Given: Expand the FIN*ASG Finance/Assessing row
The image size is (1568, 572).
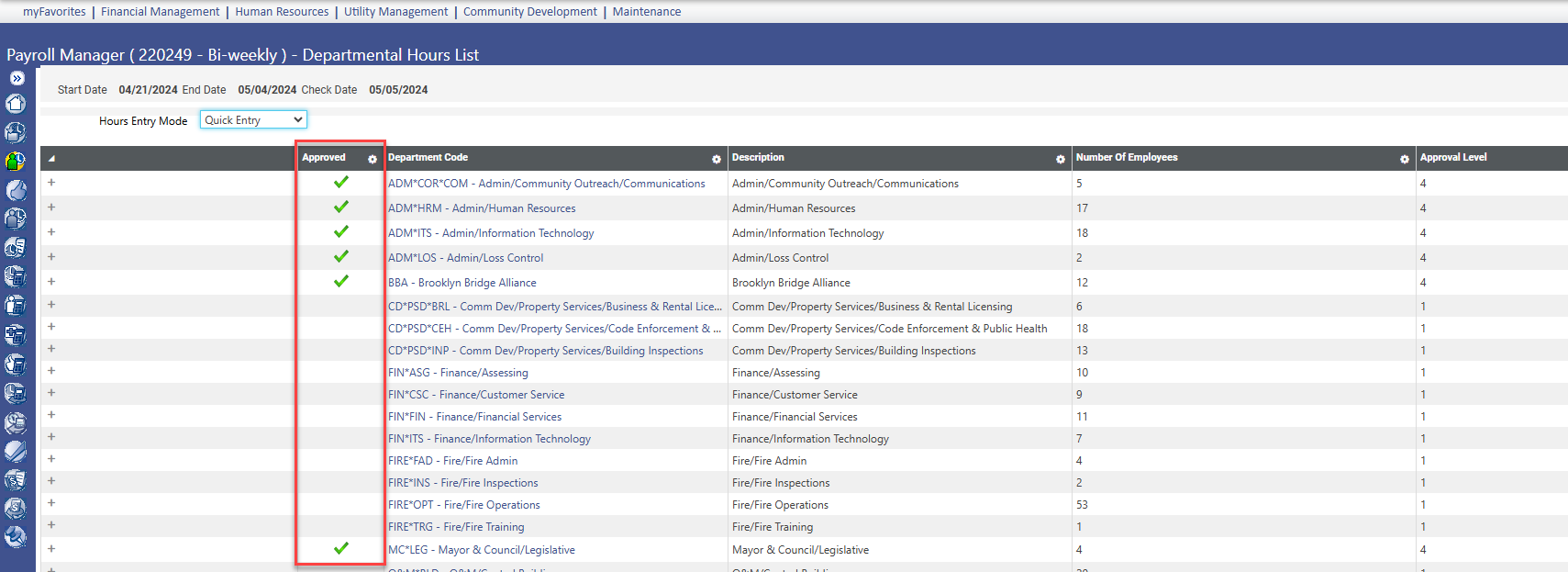Looking at the screenshot, I should coord(51,371).
